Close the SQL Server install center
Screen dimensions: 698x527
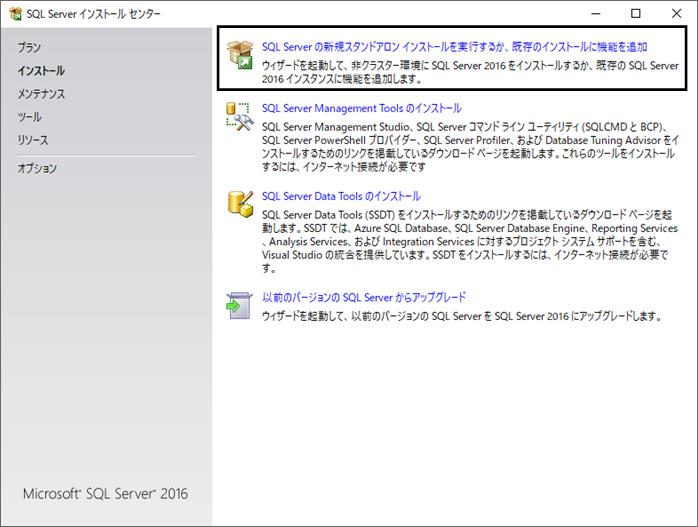pyautogui.click(x=676, y=14)
